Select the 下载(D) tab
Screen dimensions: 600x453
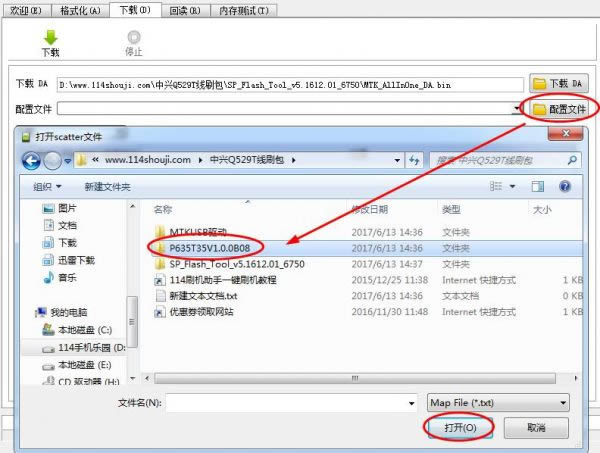[135, 10]
